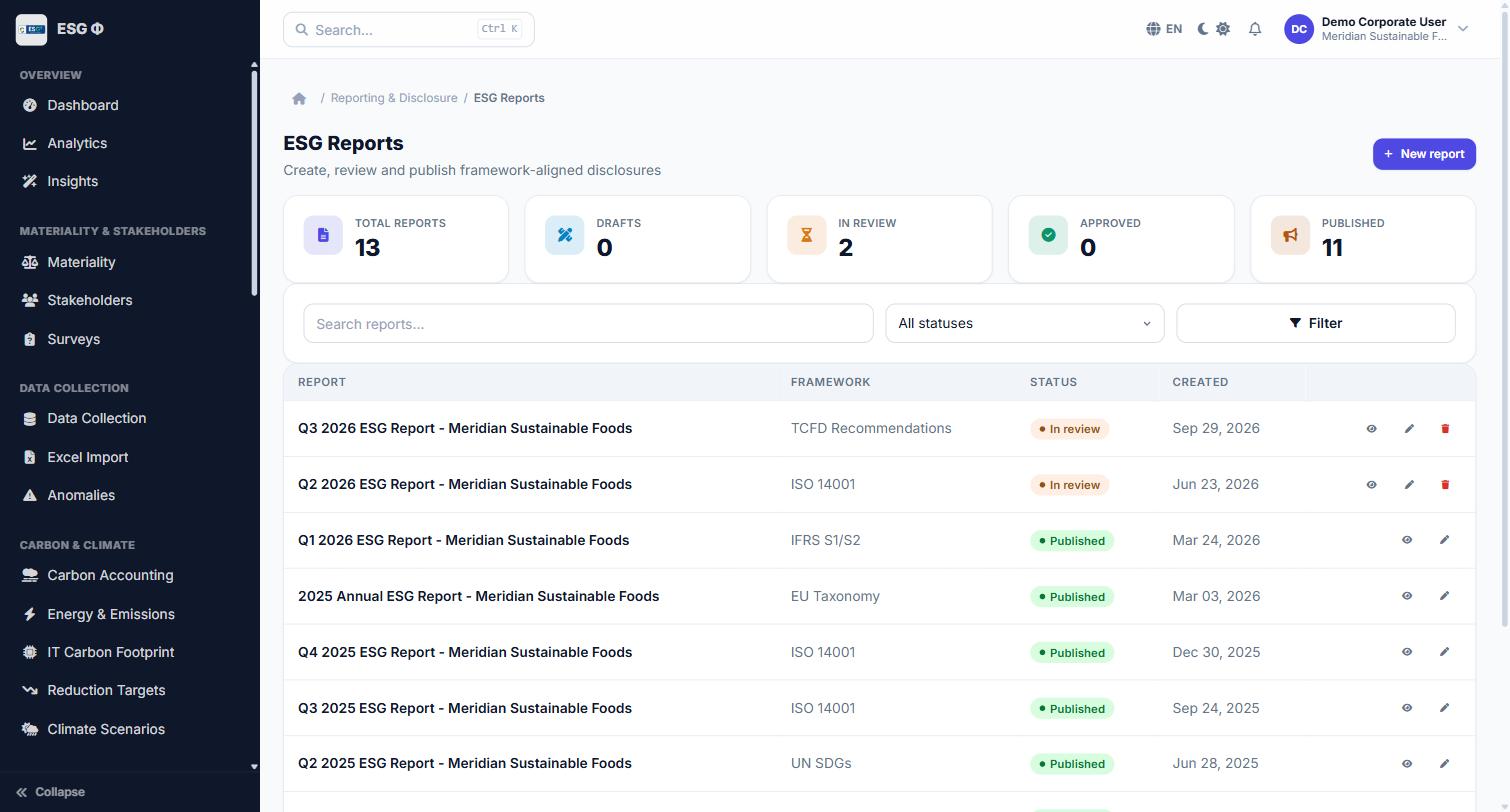Focus the Search reports field
This screenshot has height=812, width=1510.
(x=588, y=323)
